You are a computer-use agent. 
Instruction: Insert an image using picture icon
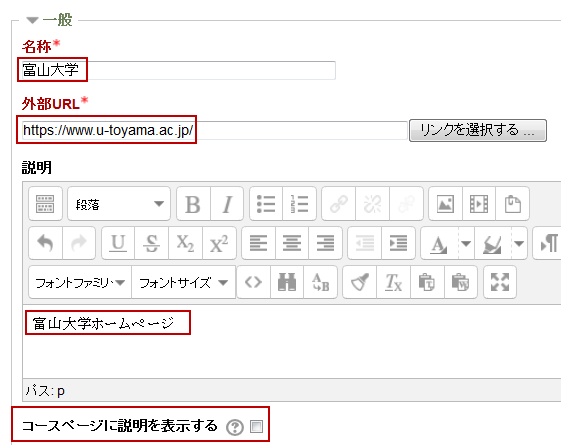[445, 204]
